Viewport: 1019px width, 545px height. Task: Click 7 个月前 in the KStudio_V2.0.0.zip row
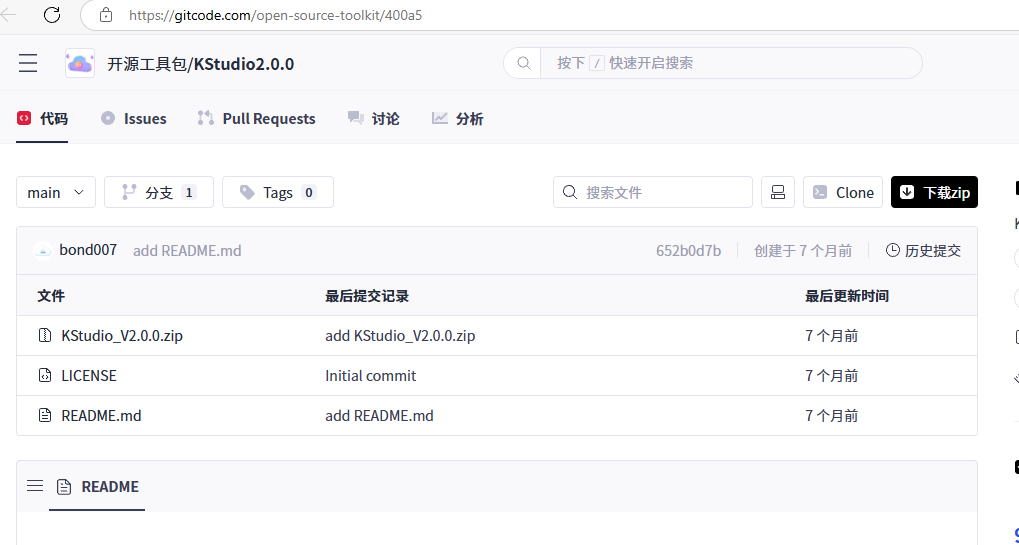(832, 336)
